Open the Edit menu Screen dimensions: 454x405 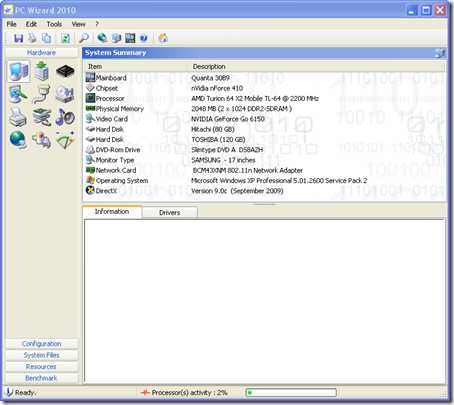click(31, 24)
